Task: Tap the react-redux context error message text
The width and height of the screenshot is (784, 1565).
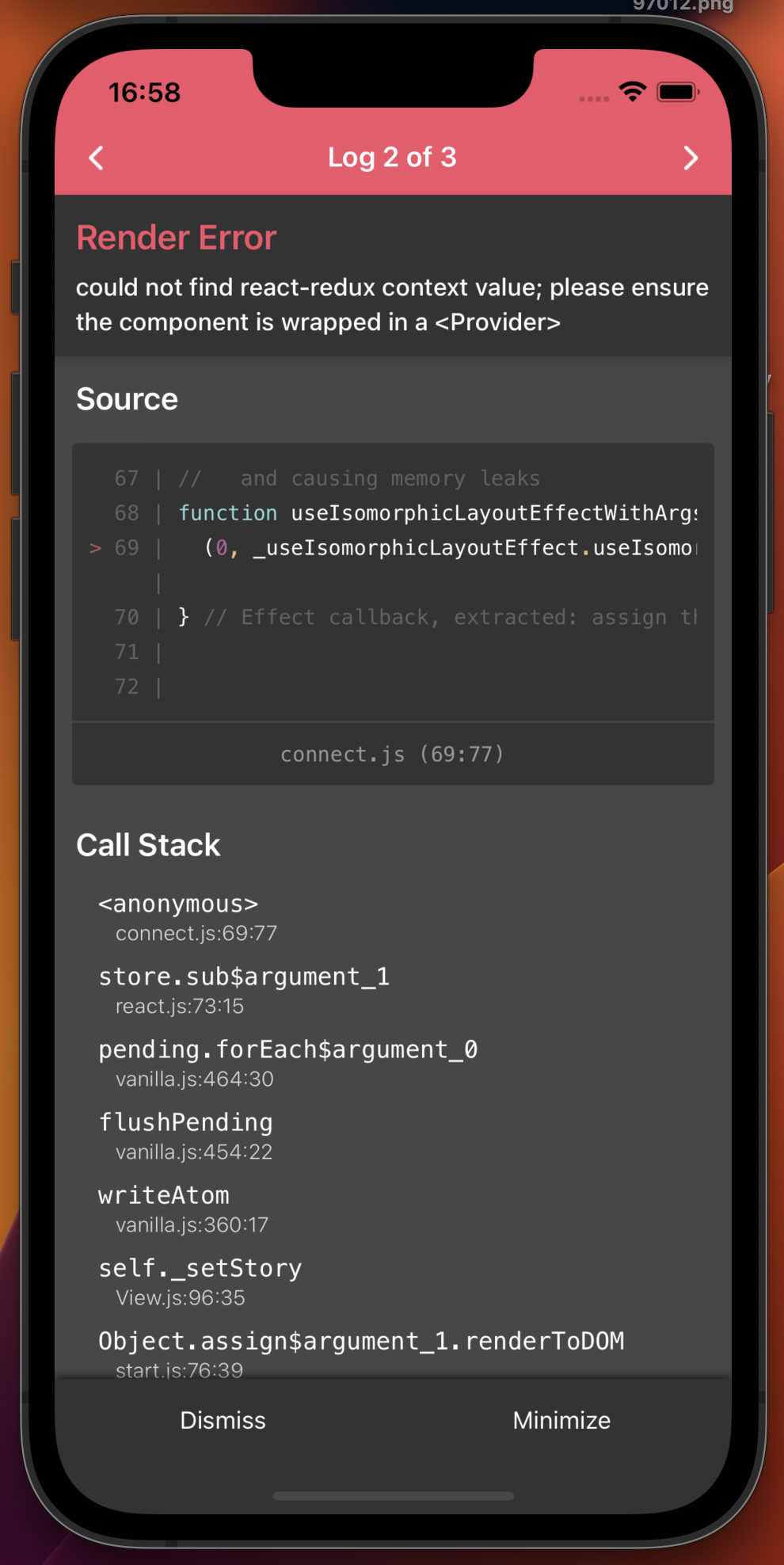Action: [x=392, y=305]
